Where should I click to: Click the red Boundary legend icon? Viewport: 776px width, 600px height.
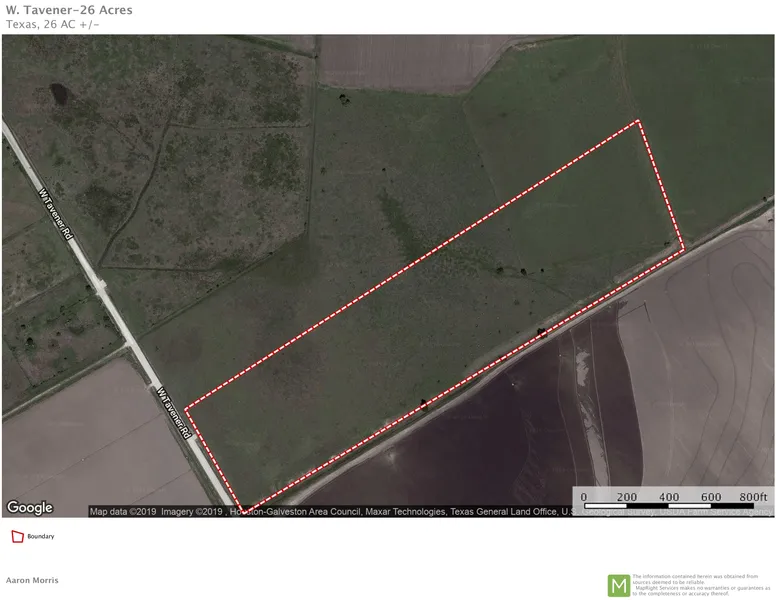[x=16, y=537]
